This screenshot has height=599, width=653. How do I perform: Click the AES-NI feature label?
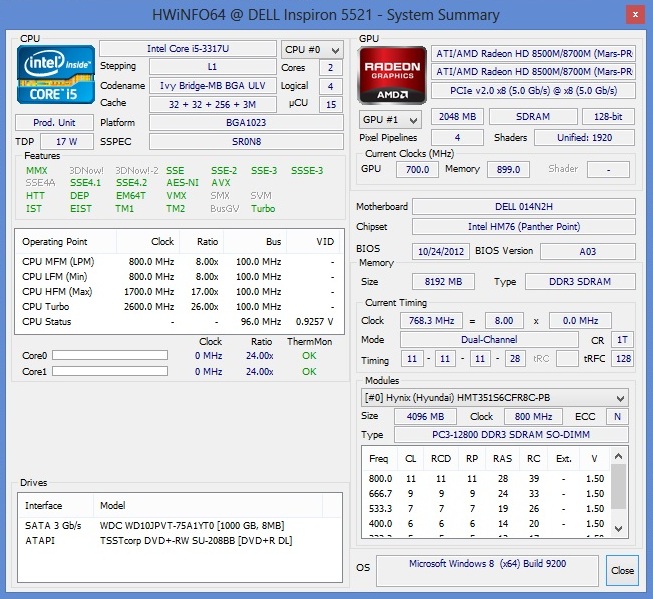[182, 183]
